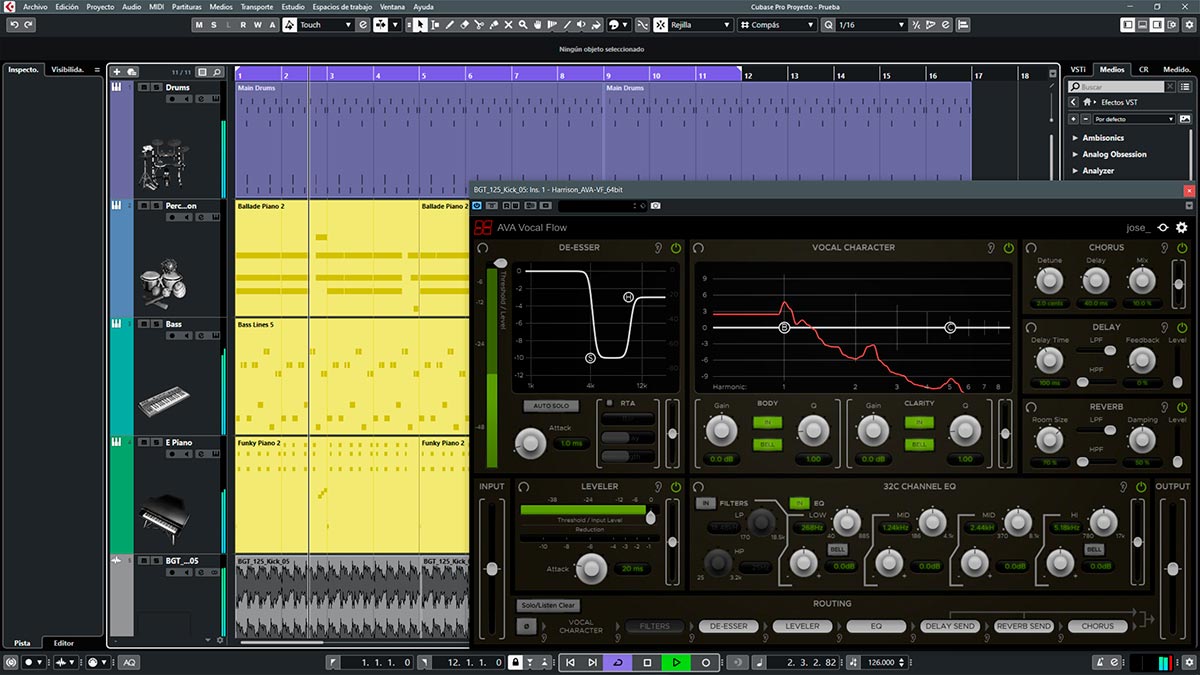Screen dimensions: 1200x675
Task: Go to previous marker in transport
Action: point(570,662)
